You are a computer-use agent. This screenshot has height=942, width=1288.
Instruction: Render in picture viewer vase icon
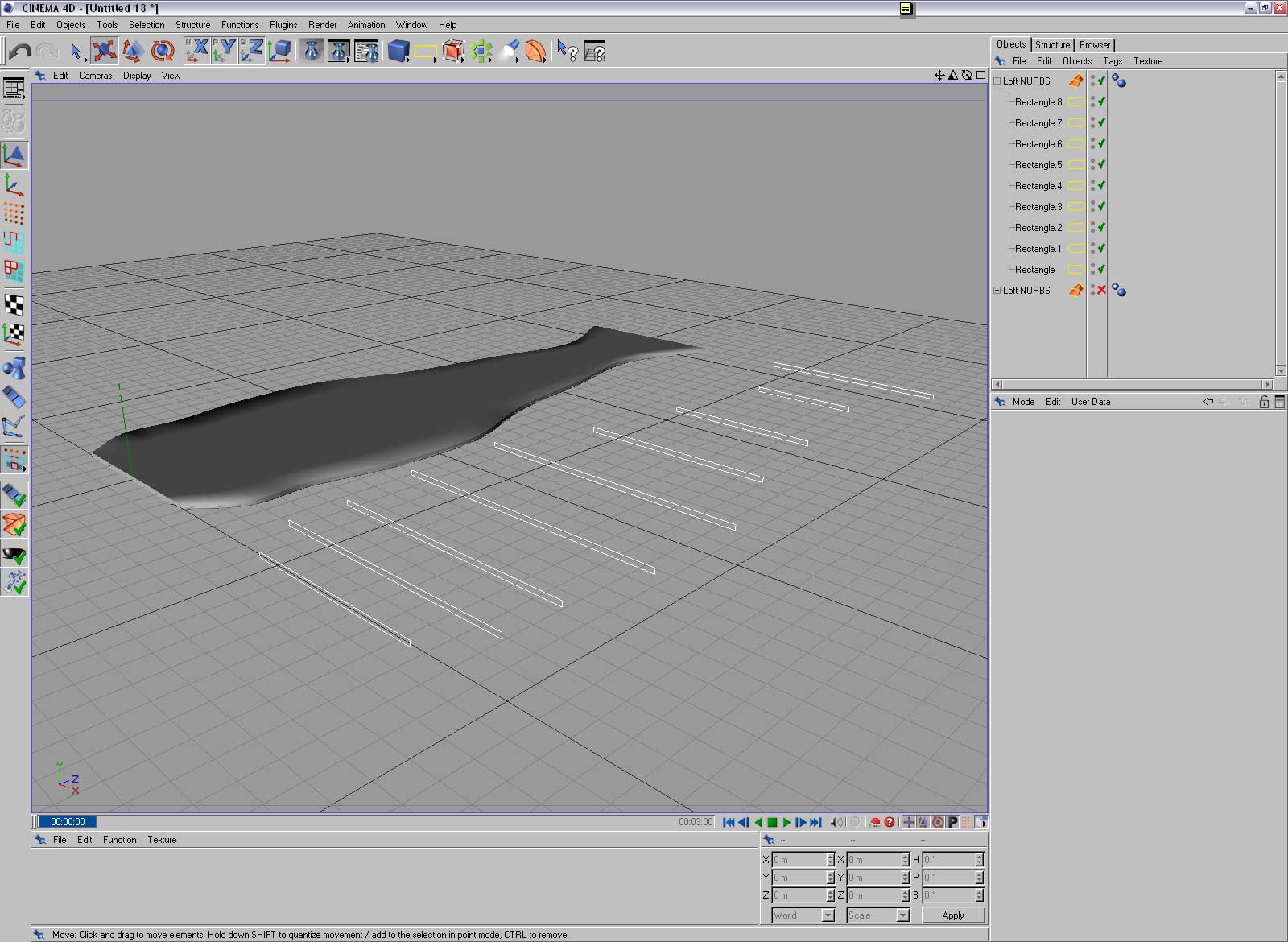point(339,52)
